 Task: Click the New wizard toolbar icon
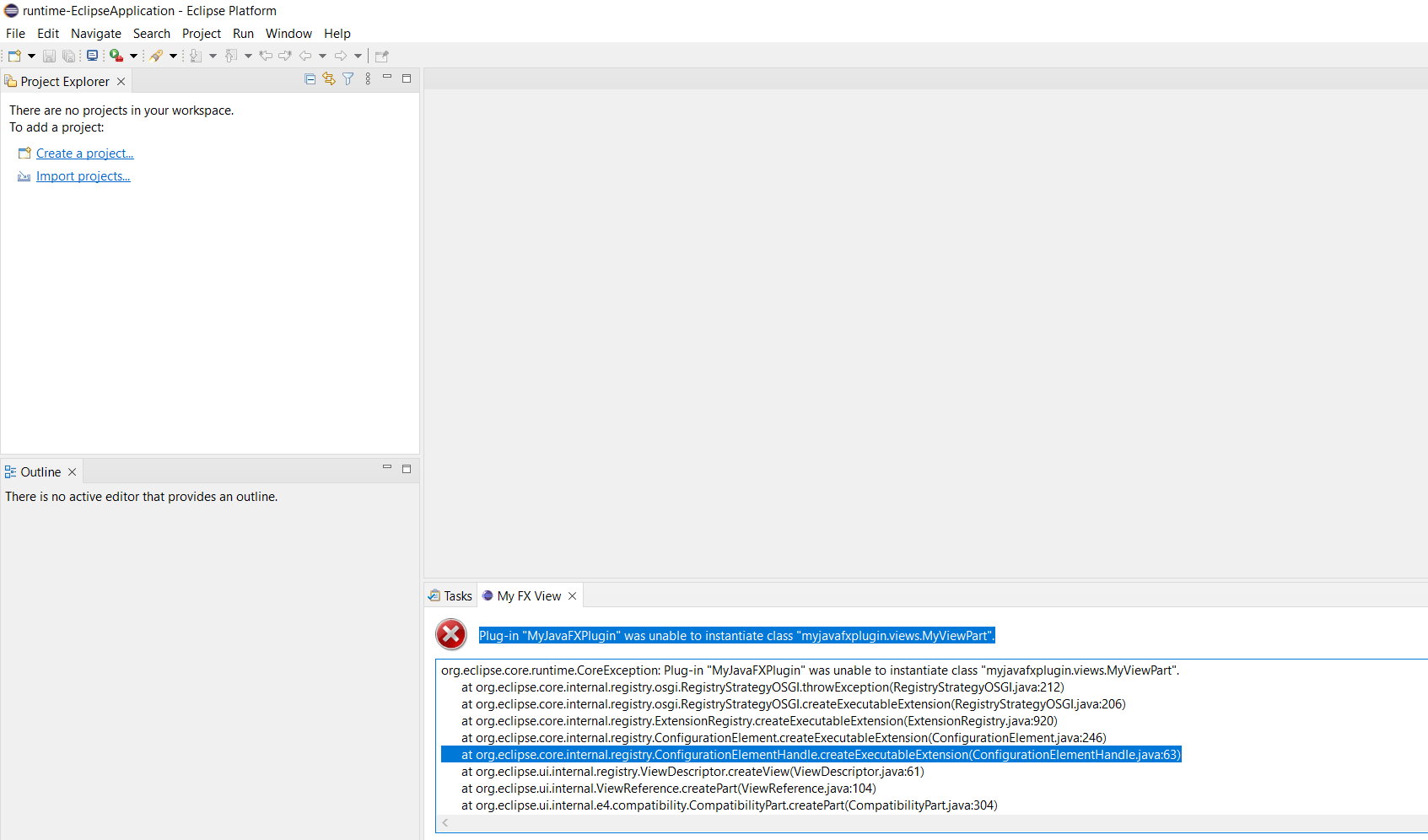tap(15, 56)
